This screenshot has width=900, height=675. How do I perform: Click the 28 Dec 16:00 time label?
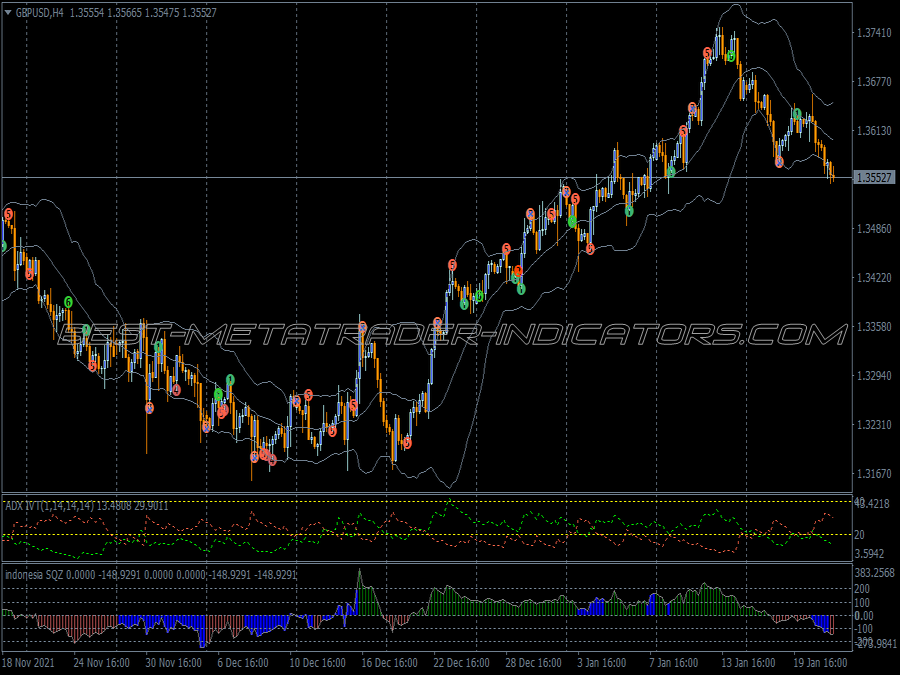click(534, 662)
